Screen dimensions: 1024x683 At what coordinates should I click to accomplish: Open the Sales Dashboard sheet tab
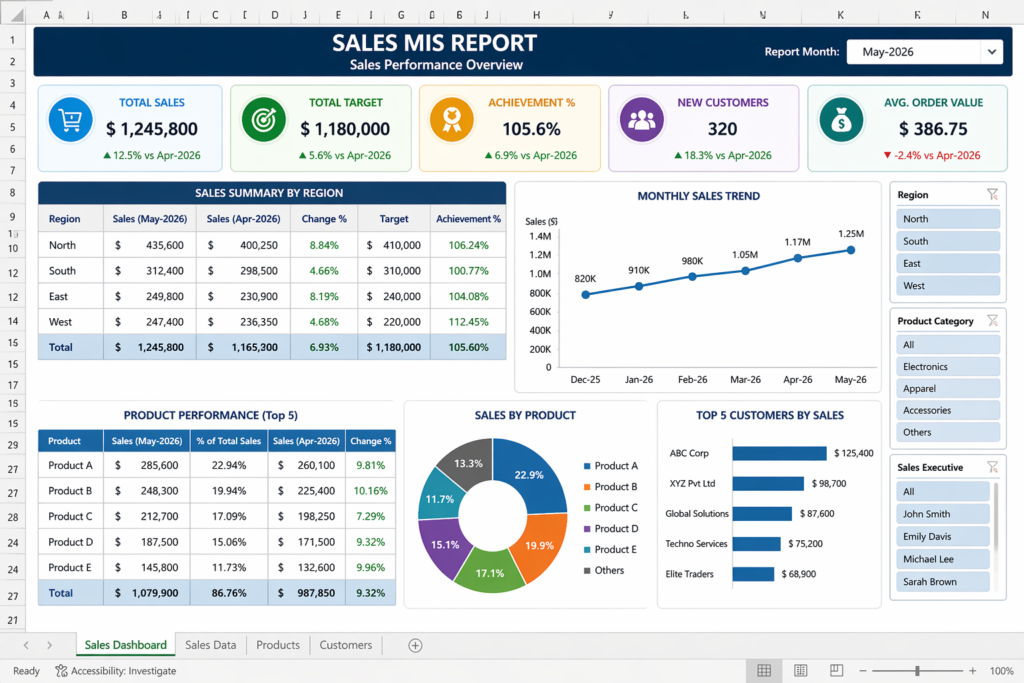[x=125, y=645]
